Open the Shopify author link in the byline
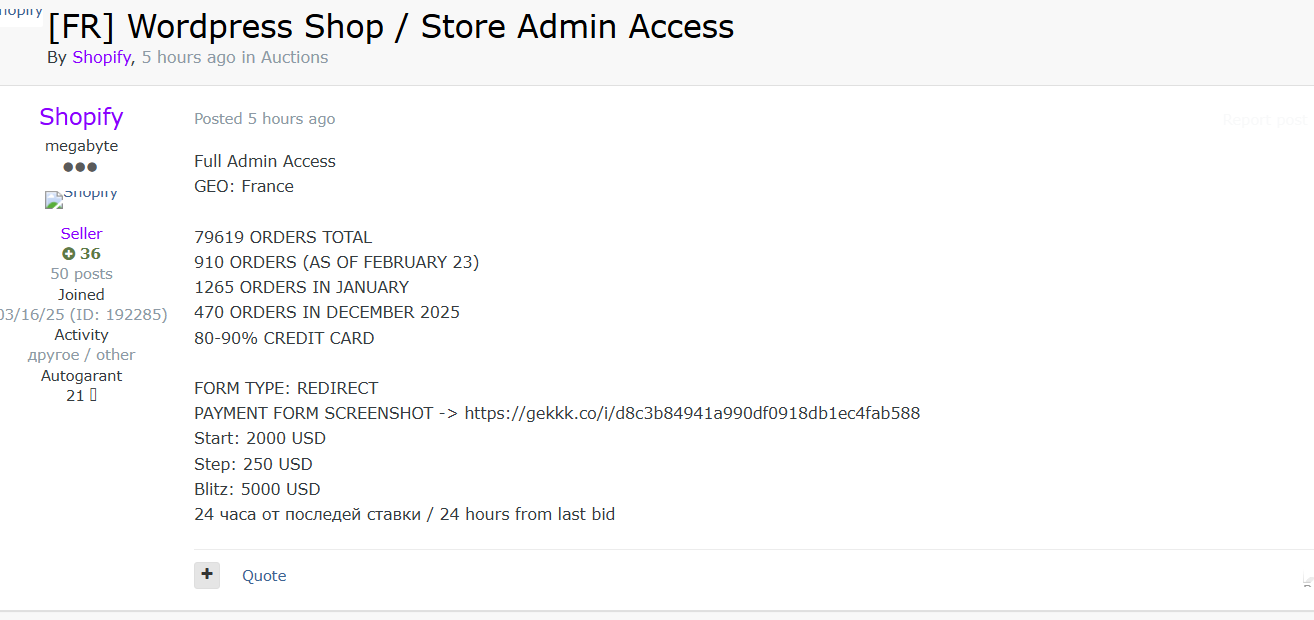Screen dimensions: 1314x620 101,58
